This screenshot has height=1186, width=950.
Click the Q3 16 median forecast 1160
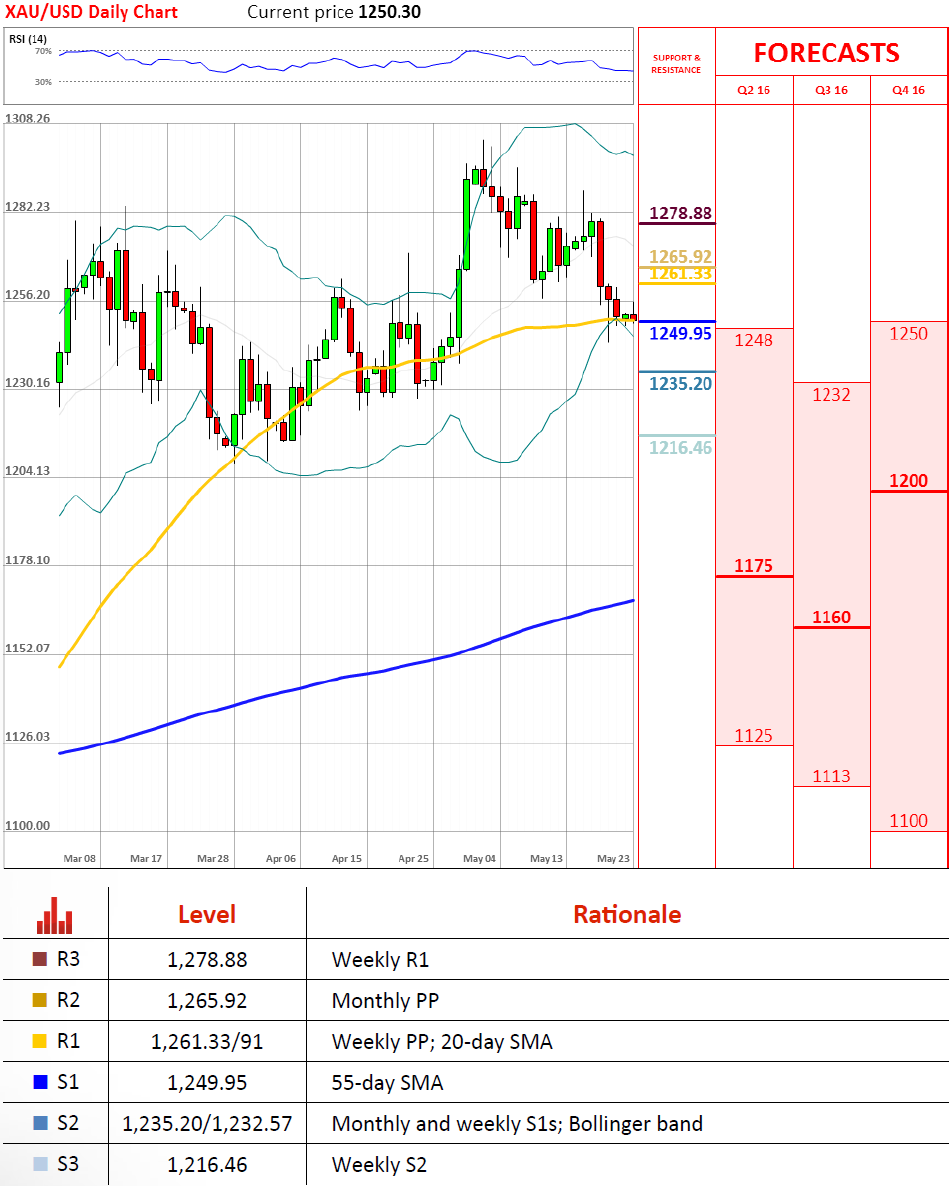point(831,617)
